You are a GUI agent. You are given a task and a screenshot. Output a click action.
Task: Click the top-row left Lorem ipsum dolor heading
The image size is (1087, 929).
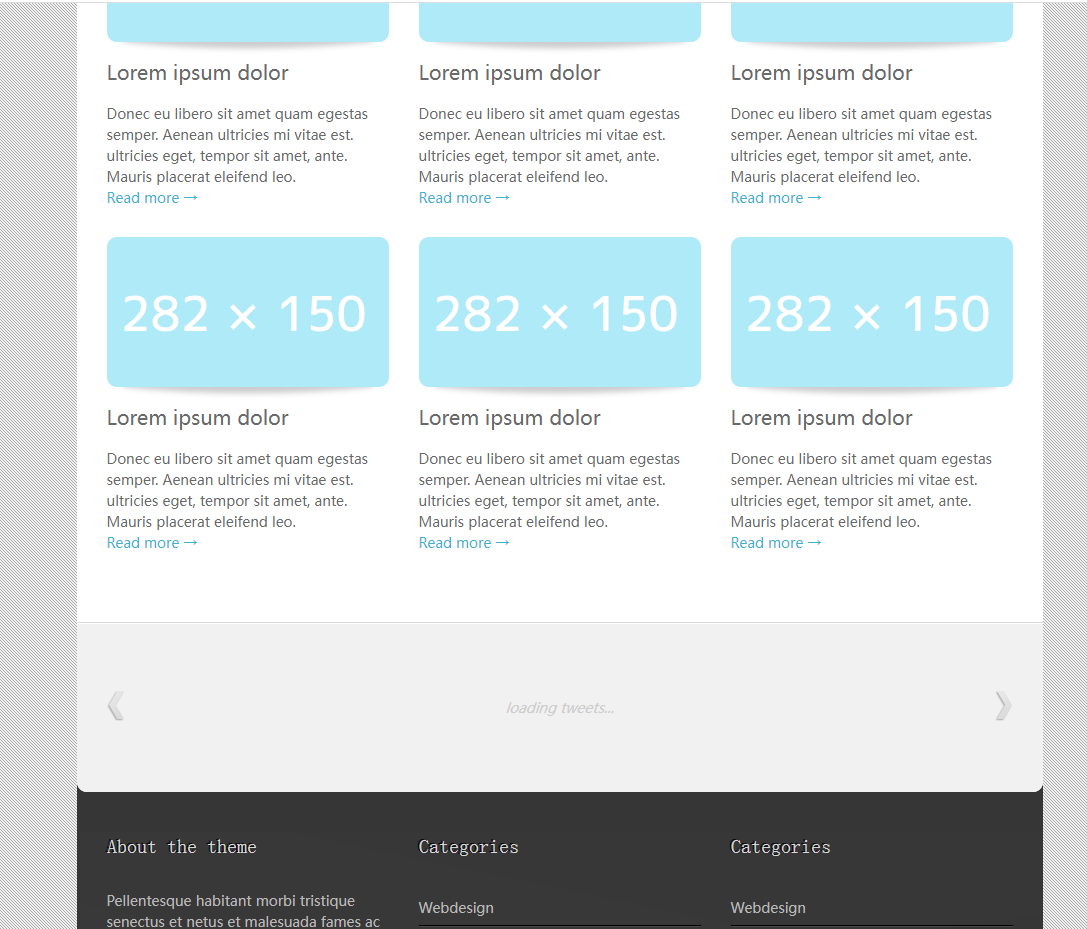pos(198,73)
